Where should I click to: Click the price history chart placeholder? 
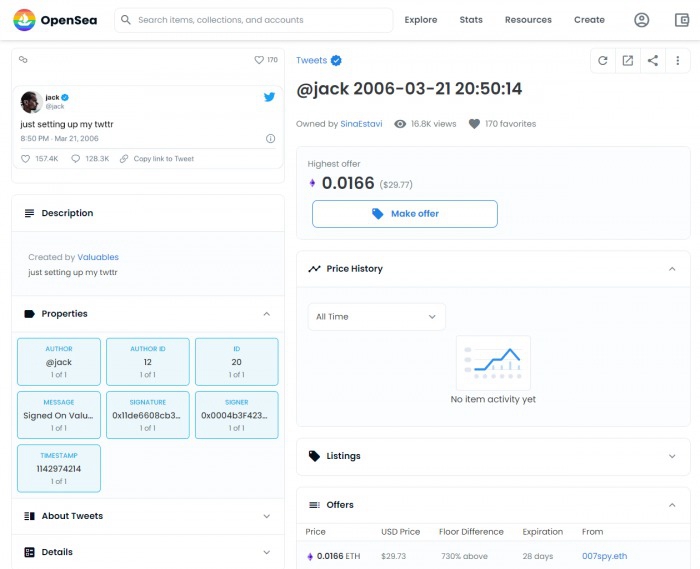493,363
